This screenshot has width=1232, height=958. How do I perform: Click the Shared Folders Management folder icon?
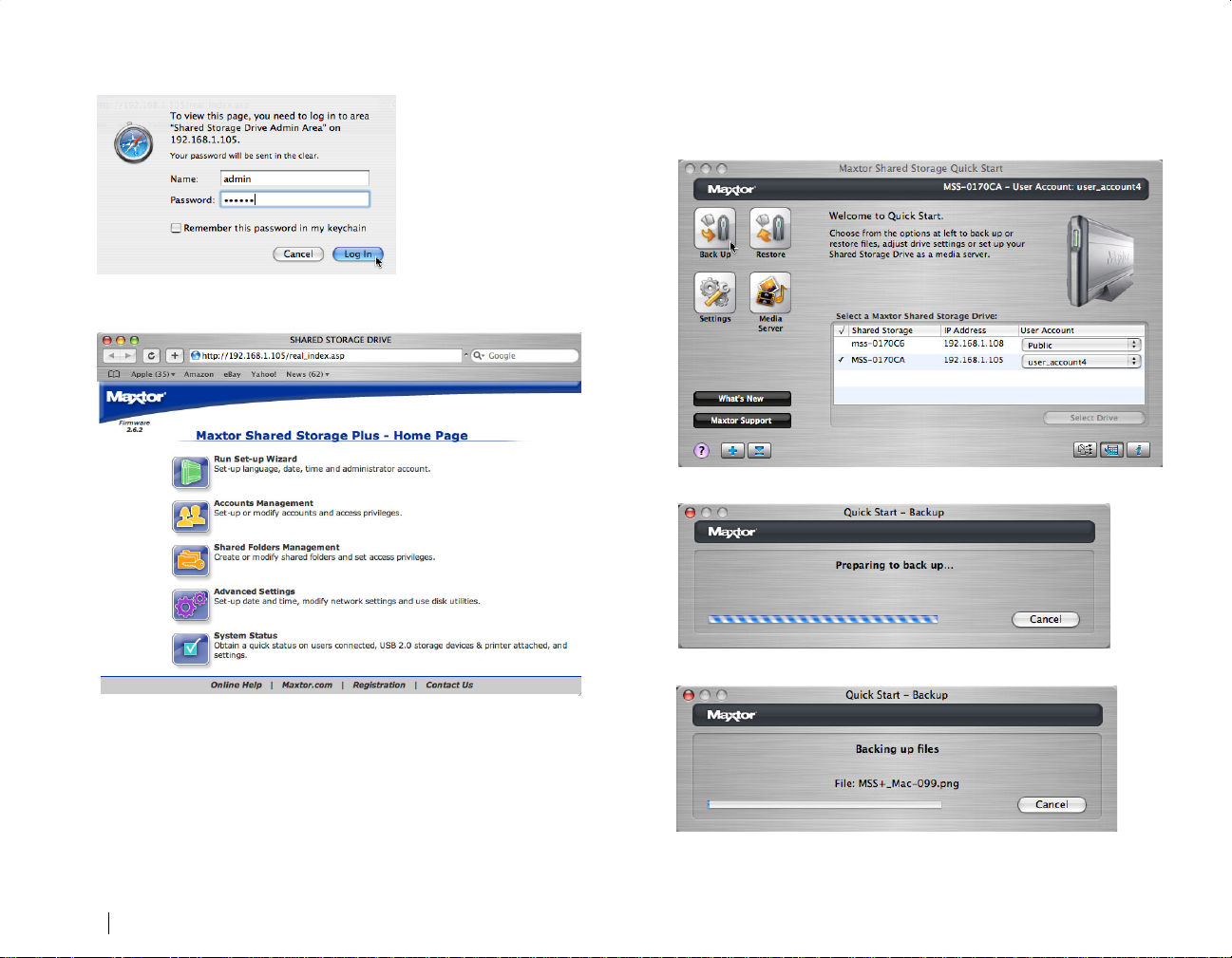click(x=191, y=560)
